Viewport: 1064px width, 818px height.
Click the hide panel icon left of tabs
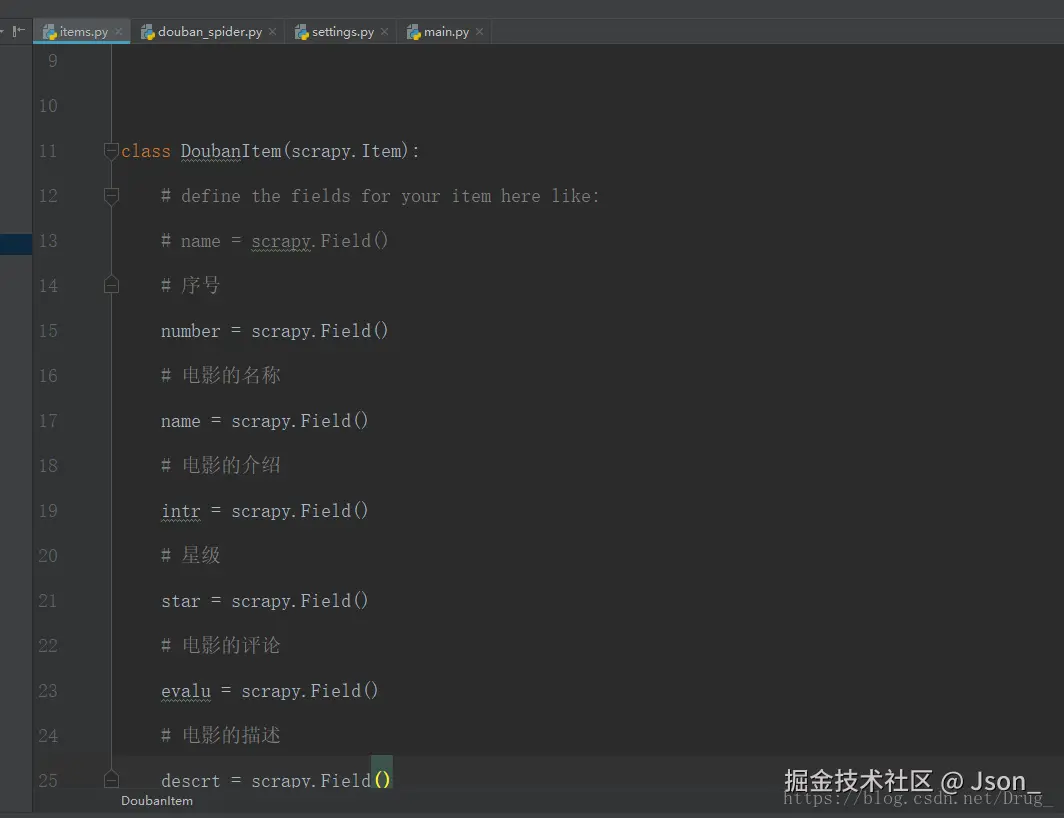pos(19,31)
